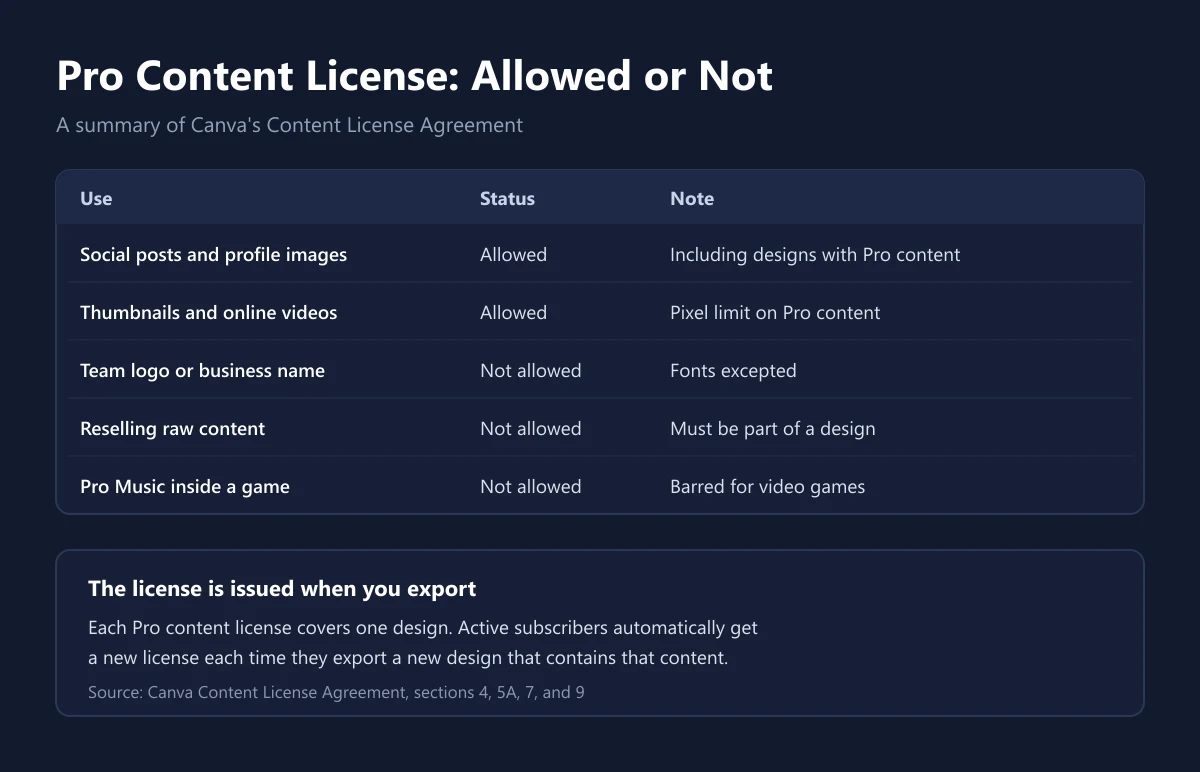
Task: Select the "Thumbnails and online videos" cell
Action: pyautogui.click(x=209, y=312)
